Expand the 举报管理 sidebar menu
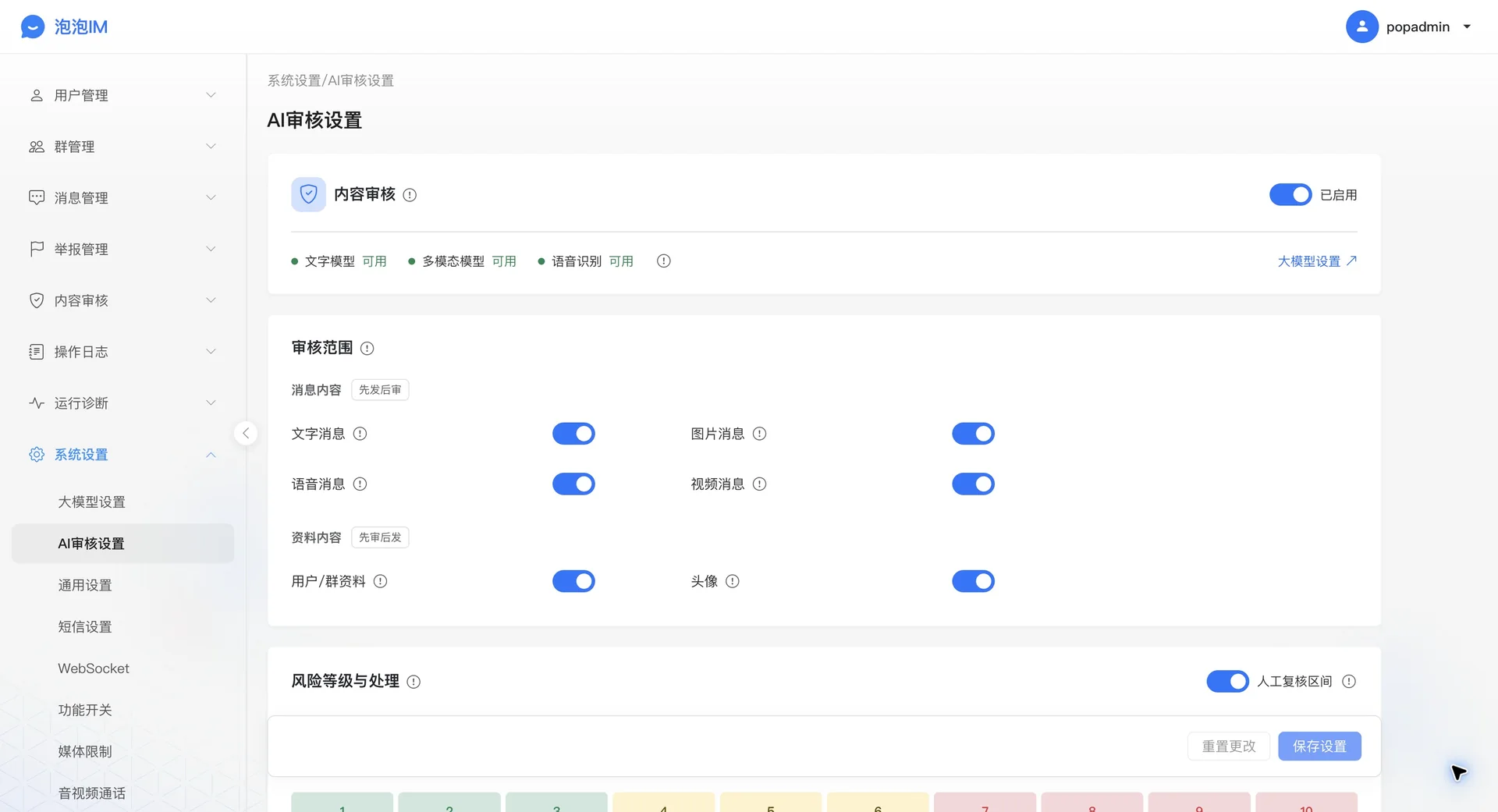This screenshot has width=1498, height=812. point(122,249)
